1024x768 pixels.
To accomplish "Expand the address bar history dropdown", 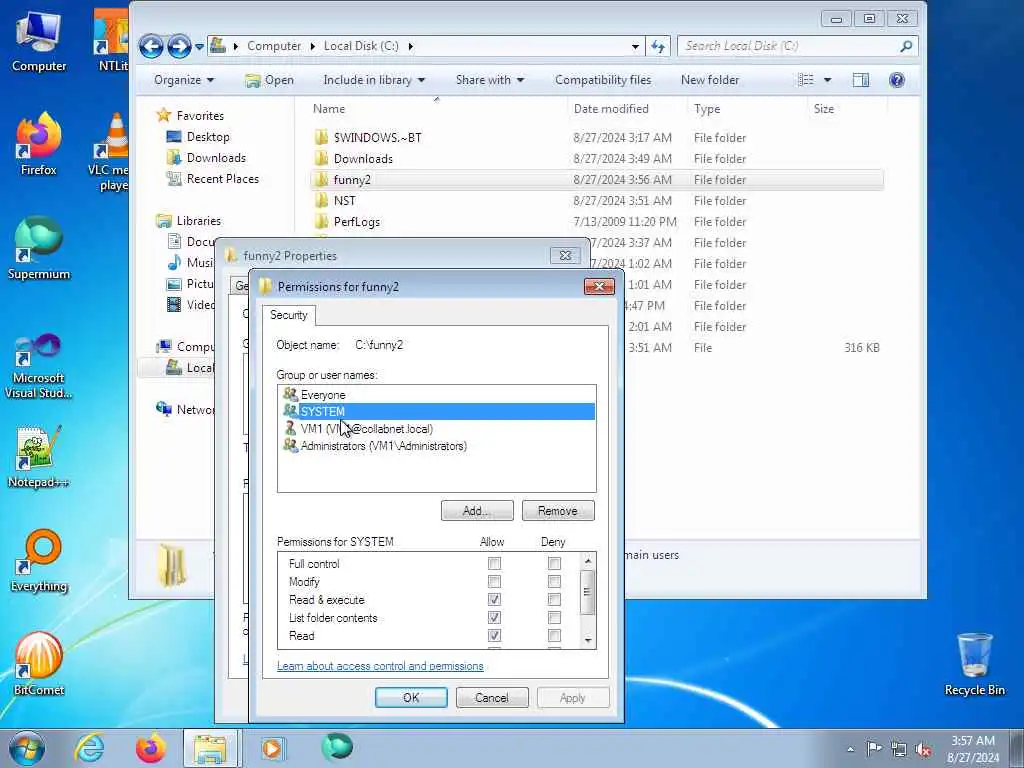I will [635, 46].
